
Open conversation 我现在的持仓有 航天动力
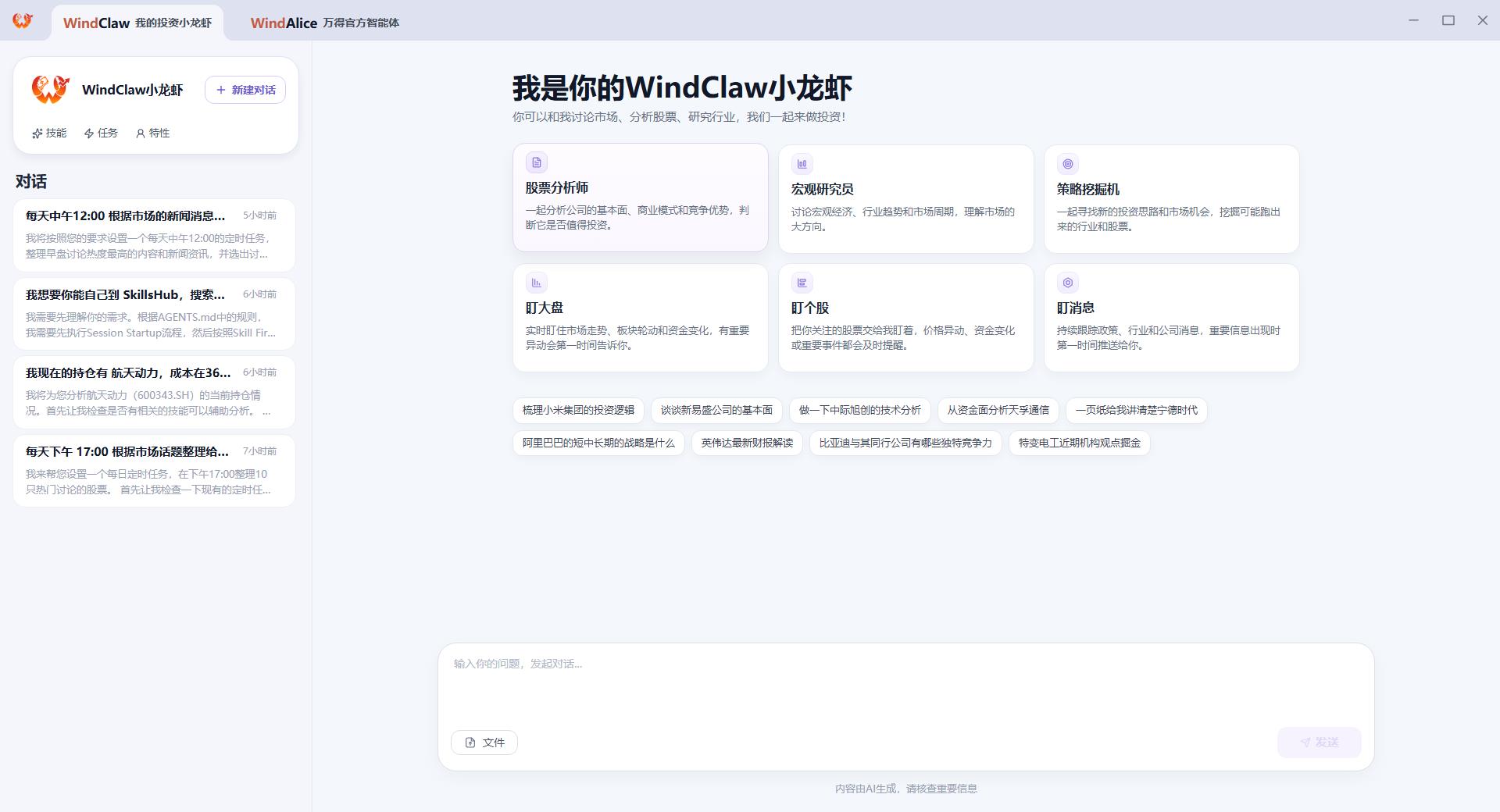154,392
